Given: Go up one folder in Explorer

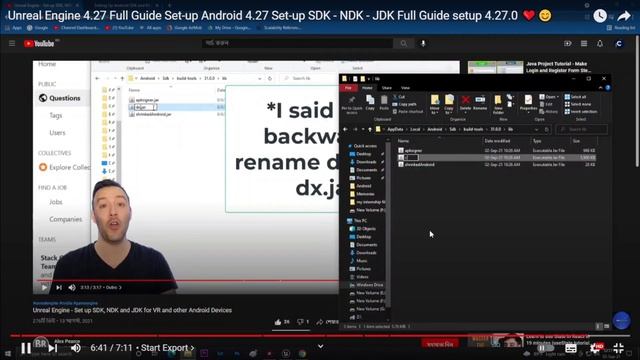Looking at the screenshot, I should [x=370, y=129].
